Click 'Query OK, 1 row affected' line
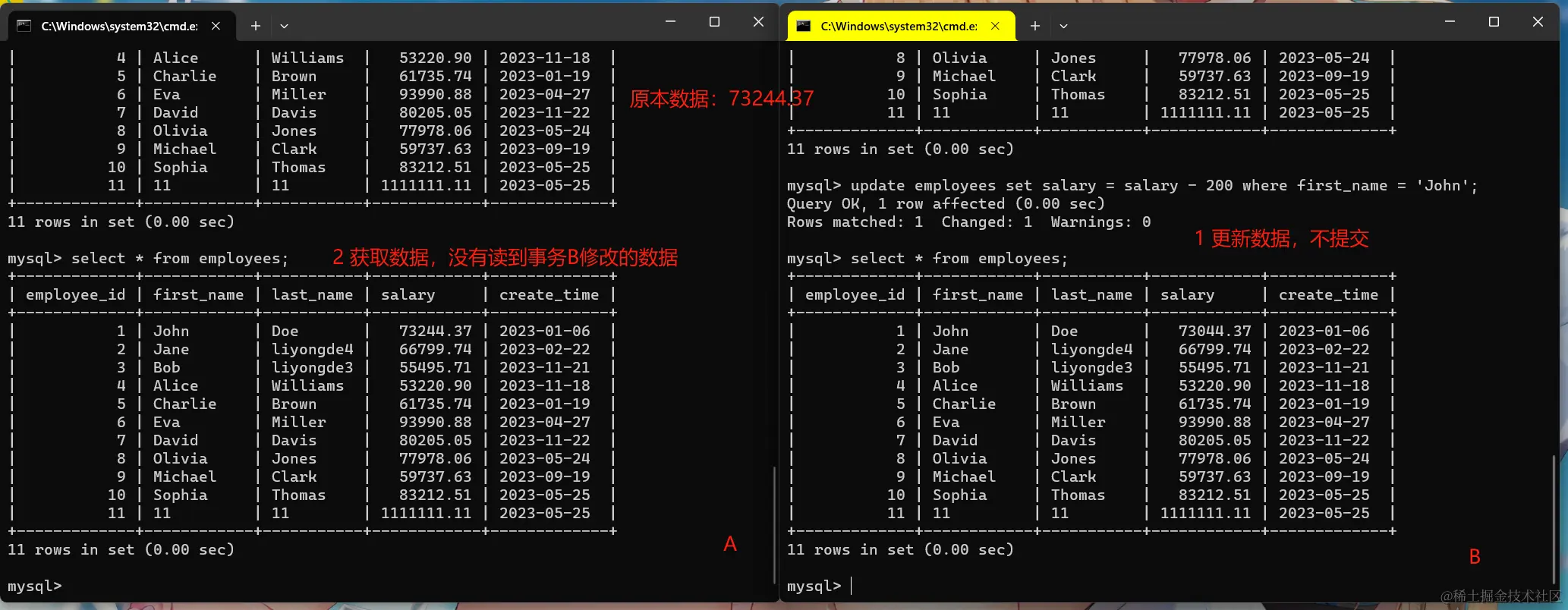Image resolution: width=1568 pixels, height=610 pixels. (946, 204)
